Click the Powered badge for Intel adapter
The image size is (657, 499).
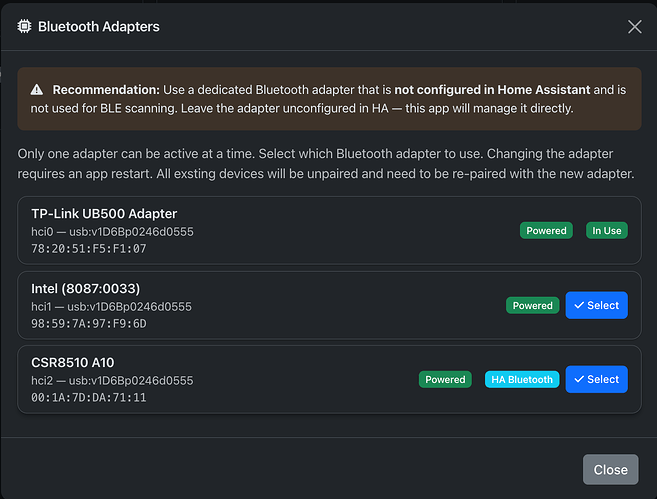(532, 306)
